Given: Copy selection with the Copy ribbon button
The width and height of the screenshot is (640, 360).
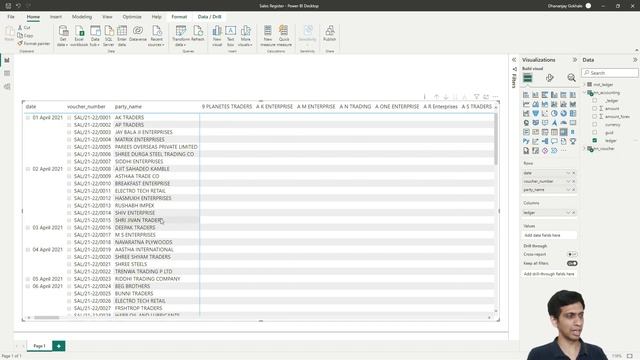Looking at the screenshot, I should coord(25,36).
